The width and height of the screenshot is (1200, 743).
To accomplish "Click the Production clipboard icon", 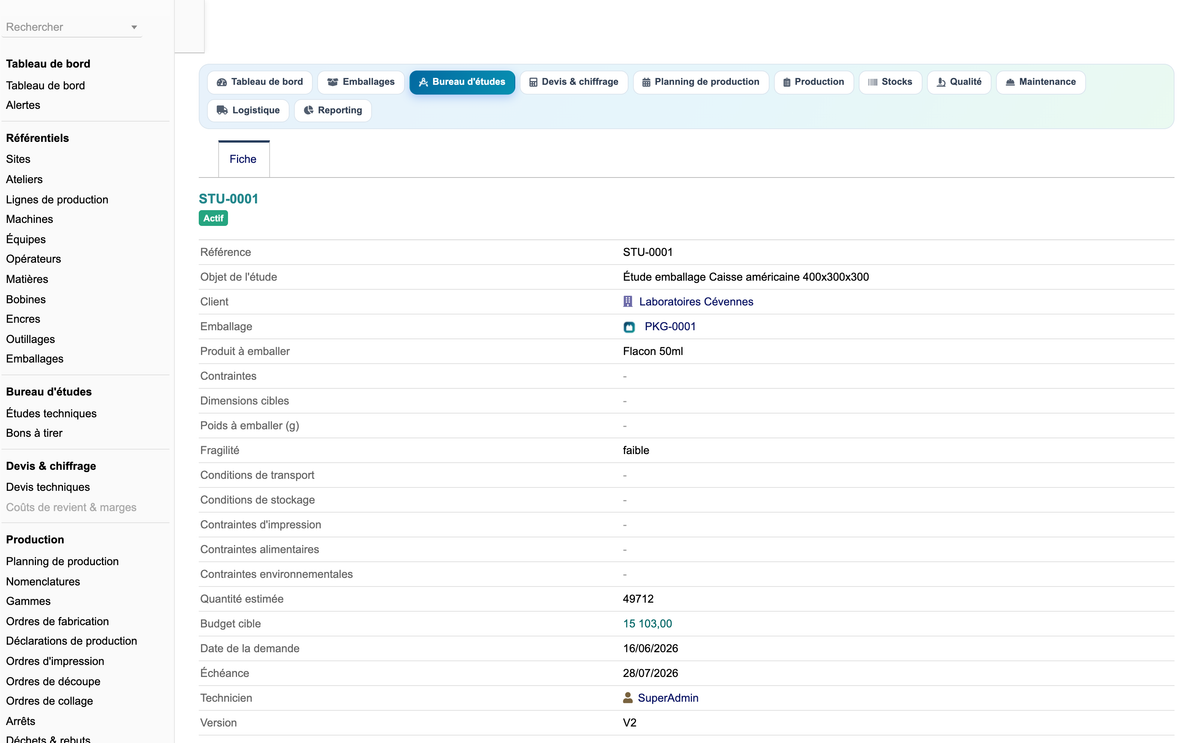I will pos(786,82).
